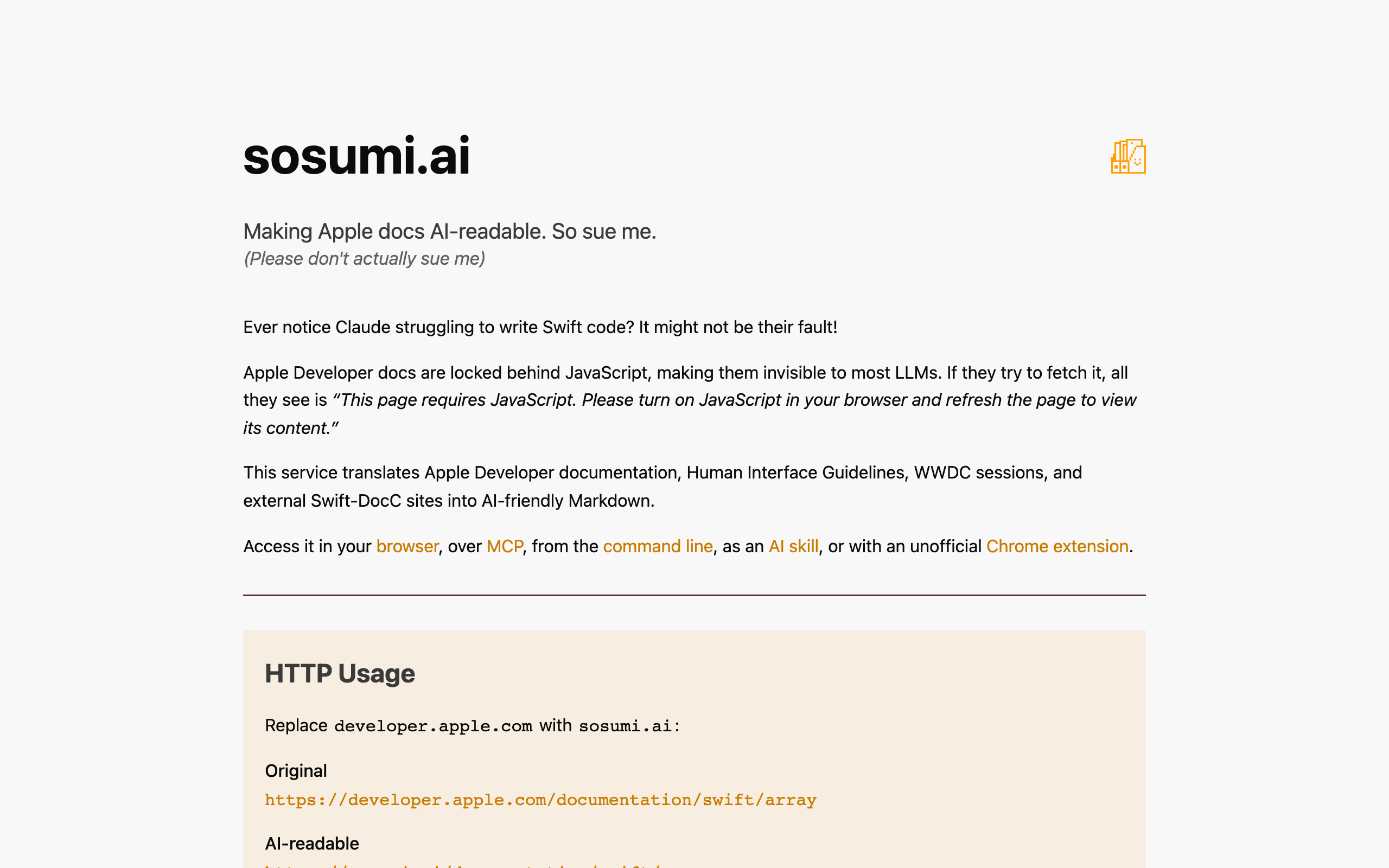Click the Sosumi Mac face logo icon

(1128, 156)
